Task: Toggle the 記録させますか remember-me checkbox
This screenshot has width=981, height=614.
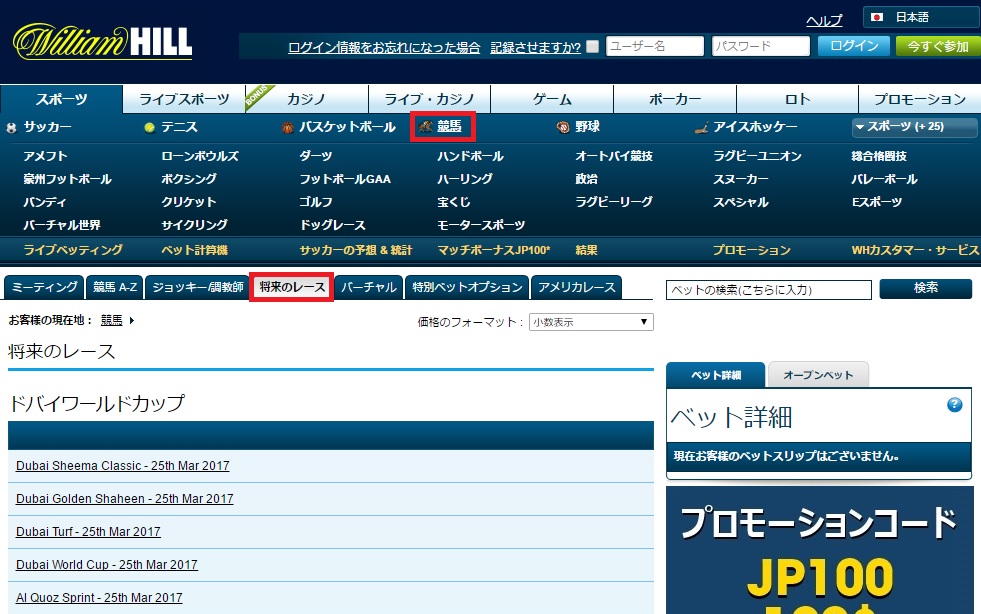Action: click(592, 46)
